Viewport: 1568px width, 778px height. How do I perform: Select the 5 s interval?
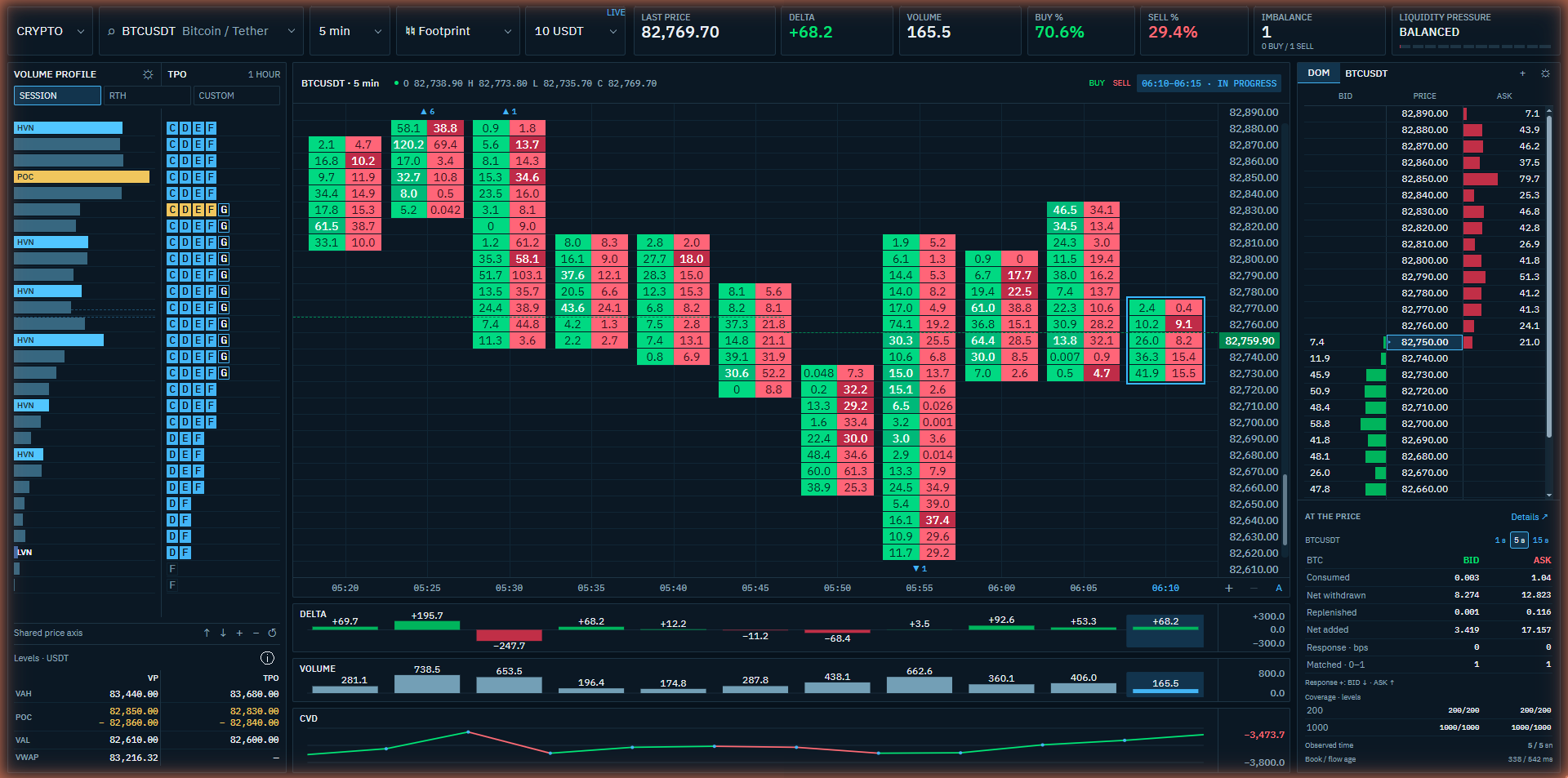click(1519, 540)
